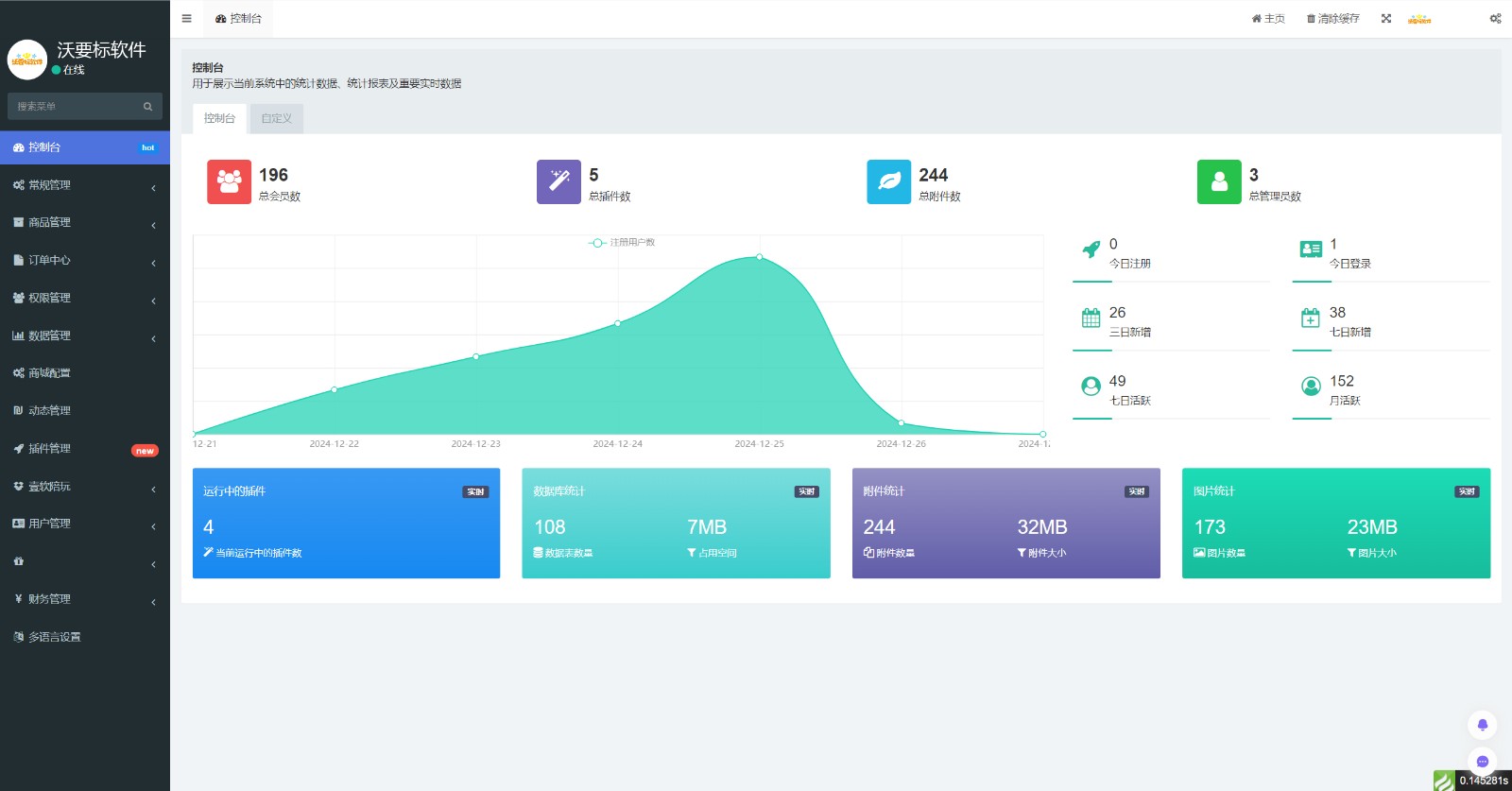Viewport: 1512px width, 791px height.
Task: Click the purple magic wand plugins icon
Action: [x=558, y=181]
